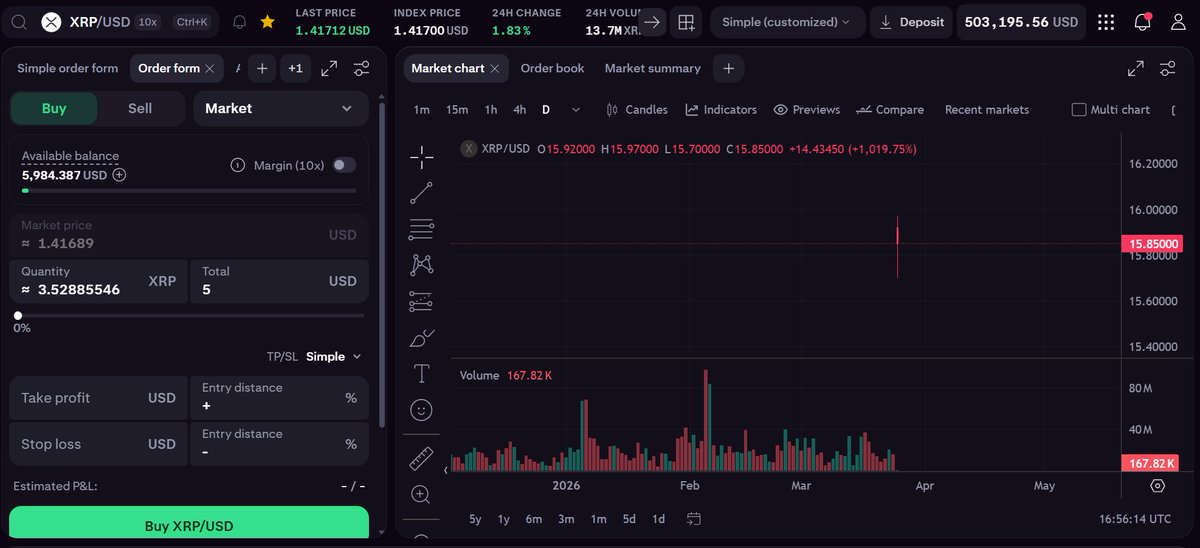Open price alerts bell beside XRP/USD
This screenshot has width=1200, height=548.
point(239,21)
